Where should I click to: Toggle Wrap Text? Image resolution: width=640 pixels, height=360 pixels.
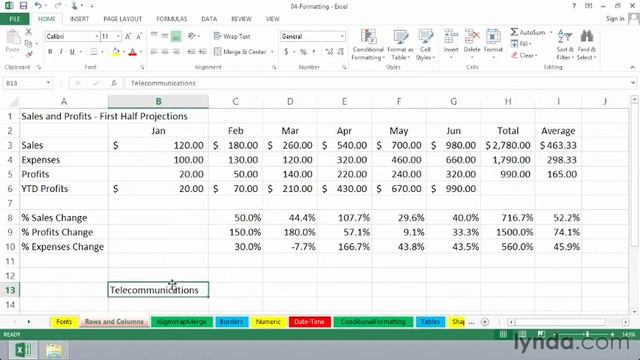(x=232, y=36)
